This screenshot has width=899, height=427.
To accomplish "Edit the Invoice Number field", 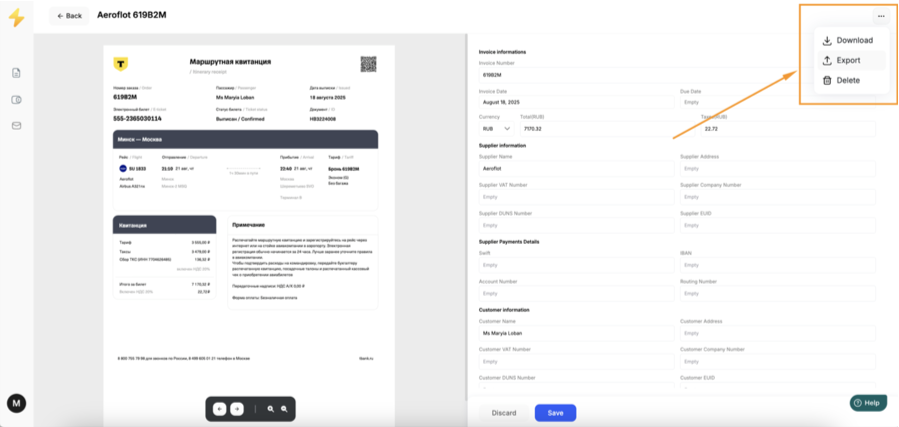I will (677, 75).
